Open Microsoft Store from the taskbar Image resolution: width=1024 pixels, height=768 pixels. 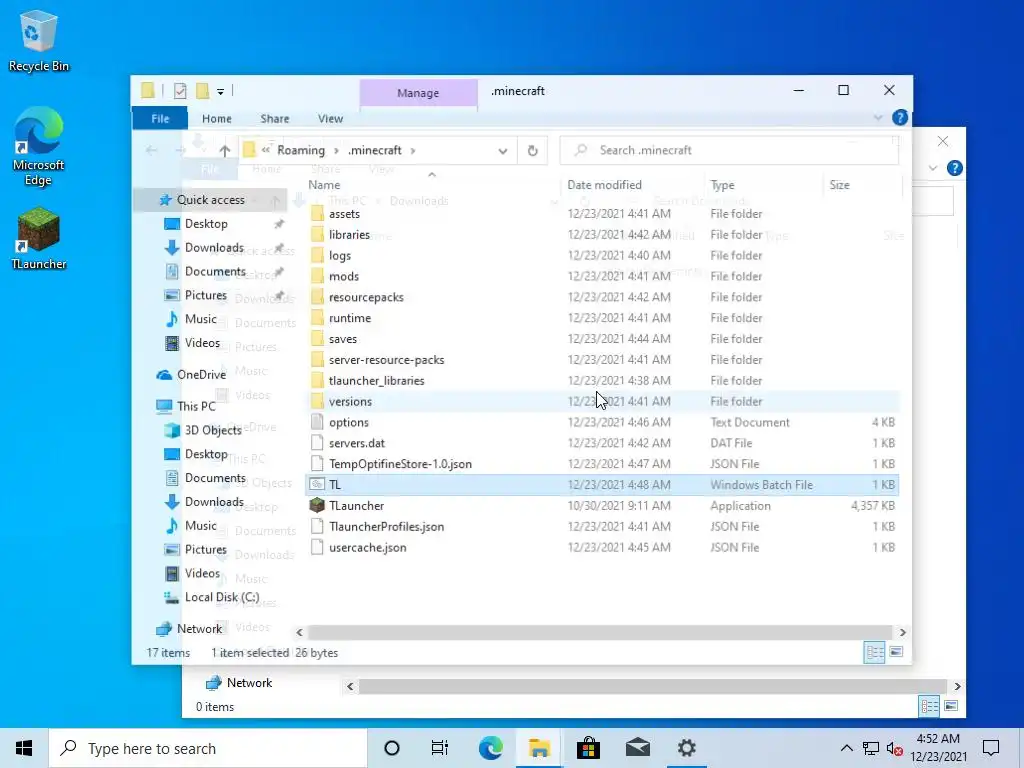point(588,748)
